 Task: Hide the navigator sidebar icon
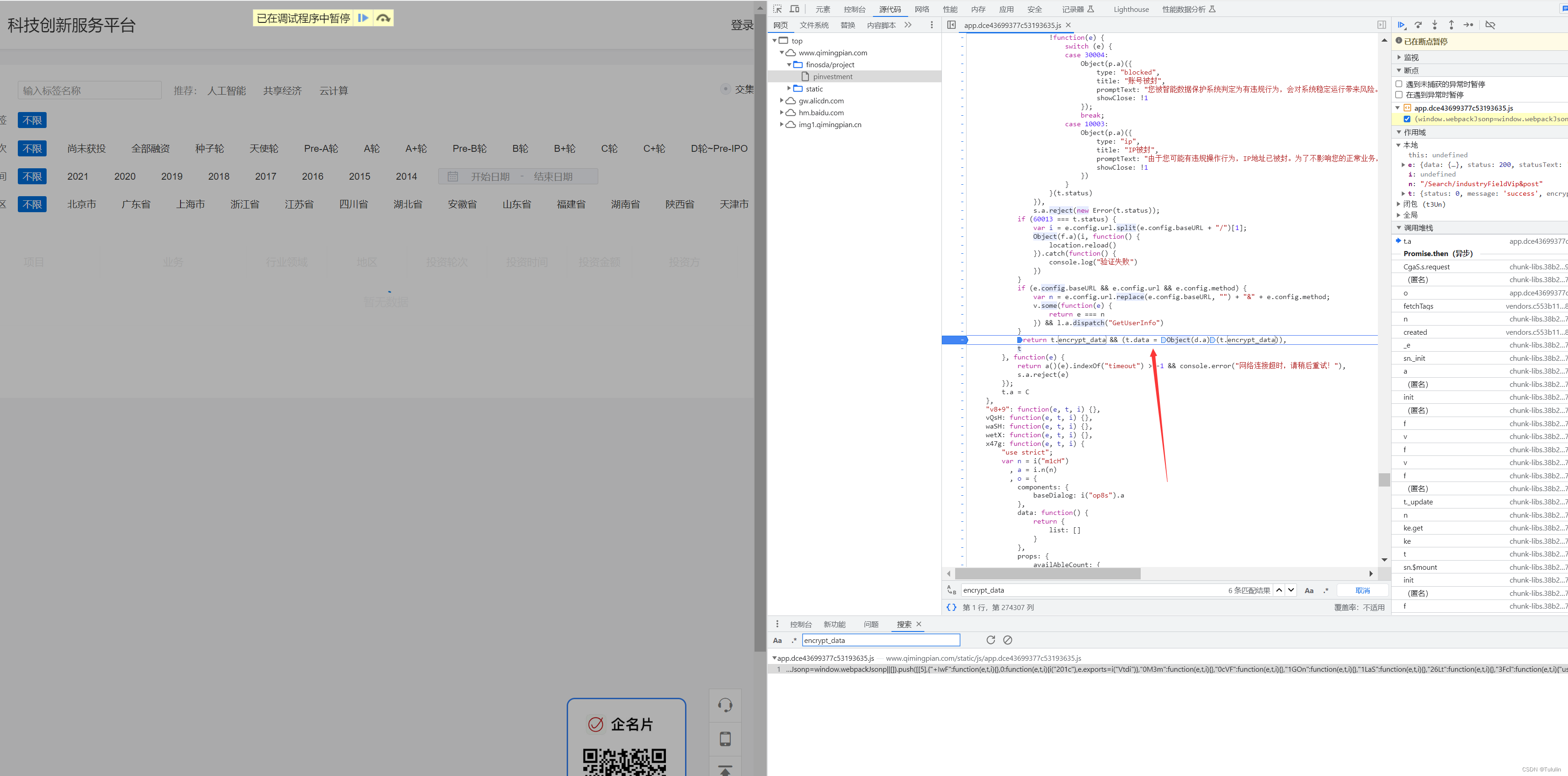[951, 25]
